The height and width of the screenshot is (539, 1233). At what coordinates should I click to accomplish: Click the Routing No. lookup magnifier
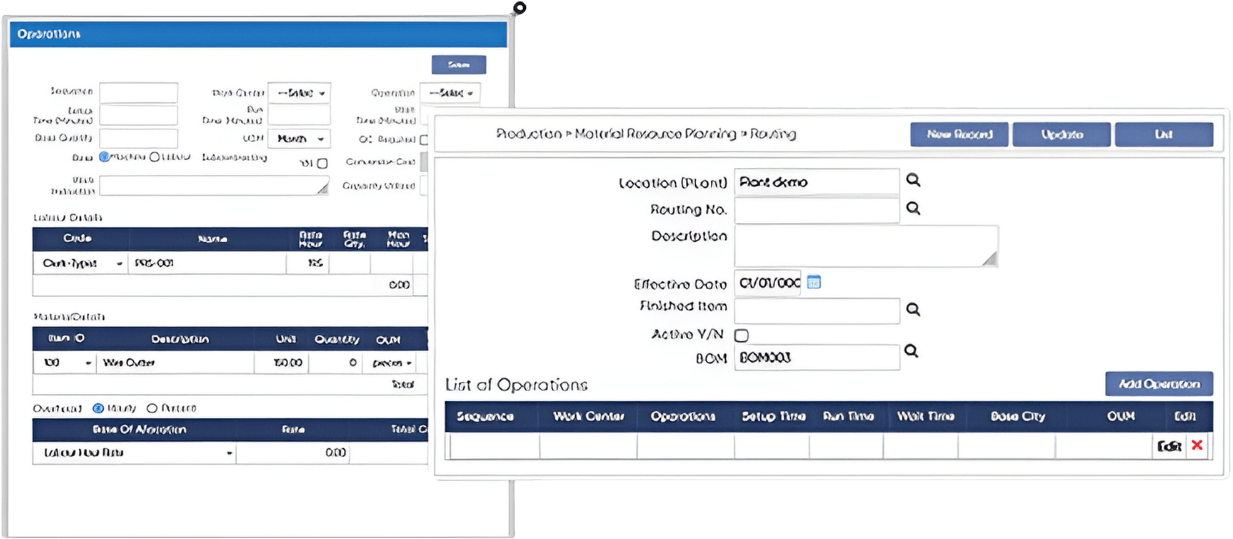(912, 209)
